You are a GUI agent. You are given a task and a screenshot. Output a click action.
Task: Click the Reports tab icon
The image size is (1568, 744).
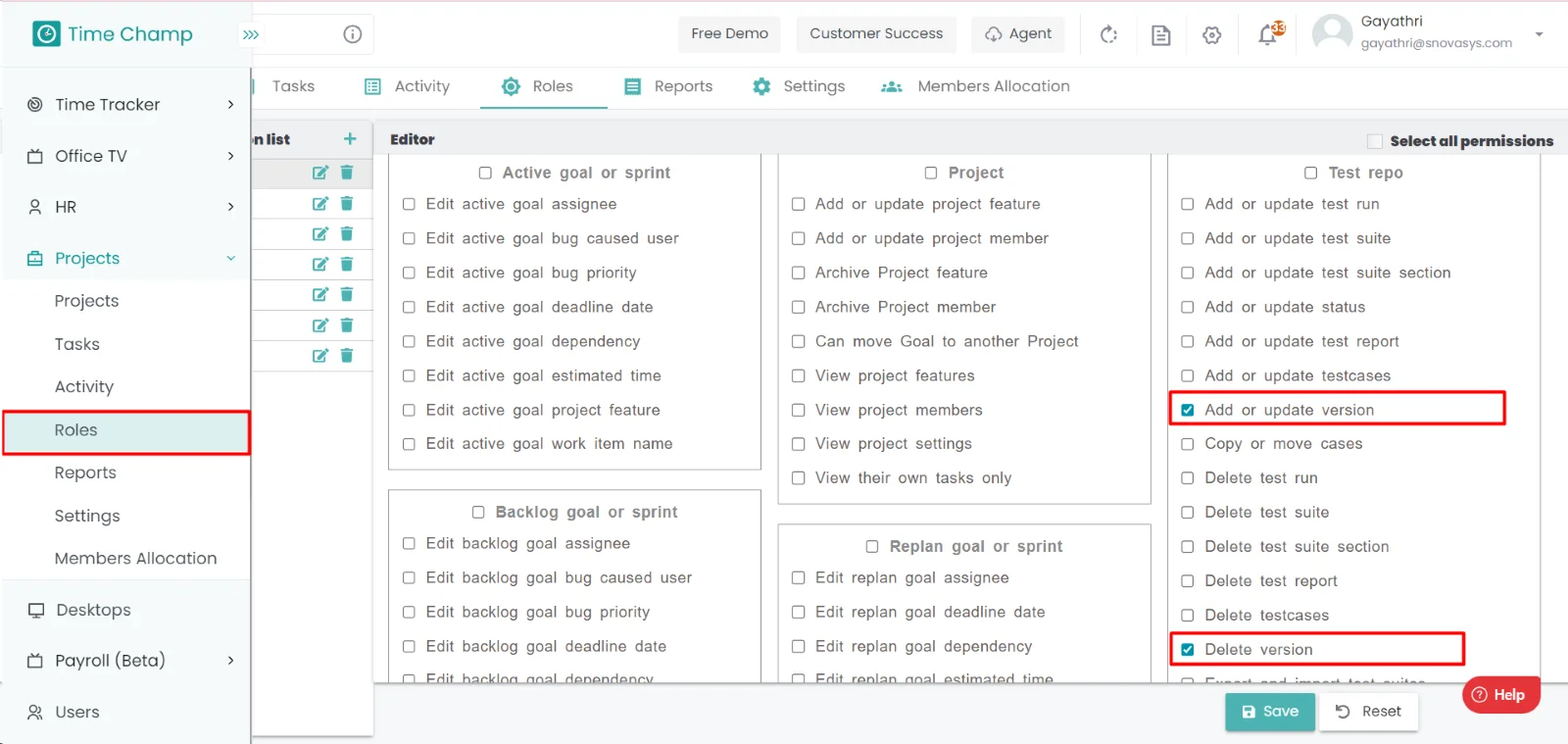tap(633, 86)
